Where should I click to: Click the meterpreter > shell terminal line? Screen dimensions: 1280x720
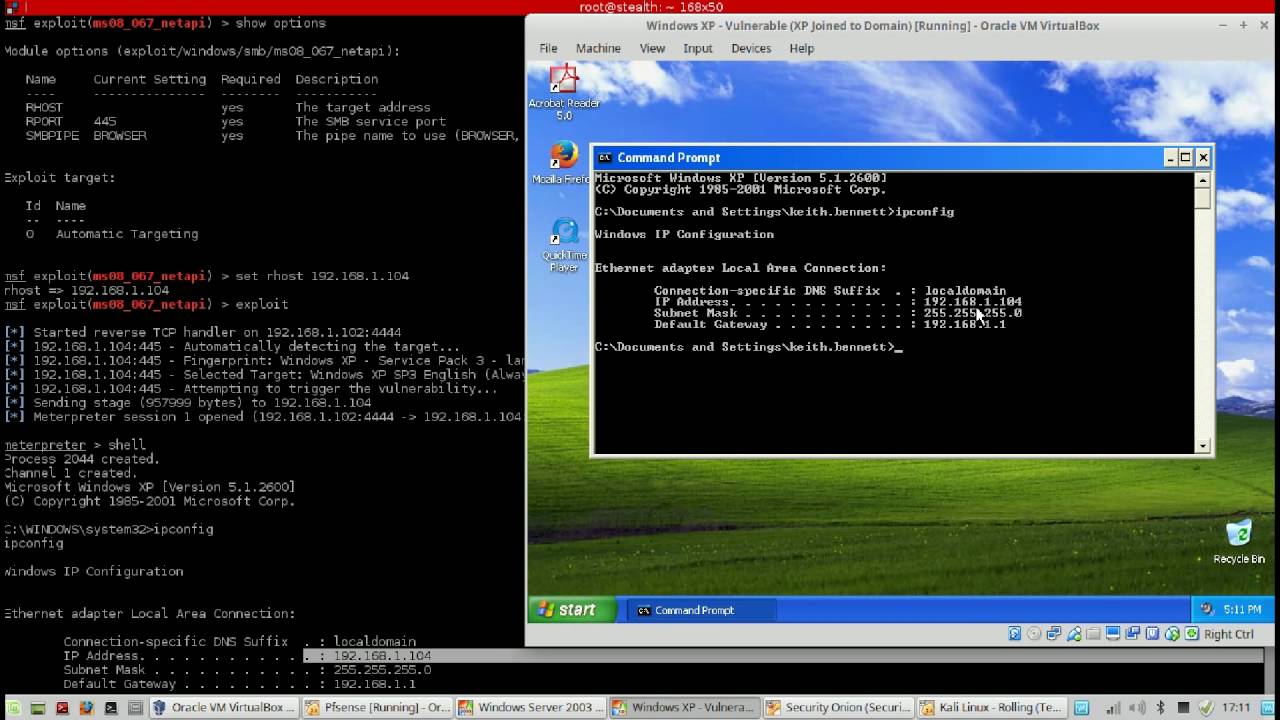[x=75, y=445]
